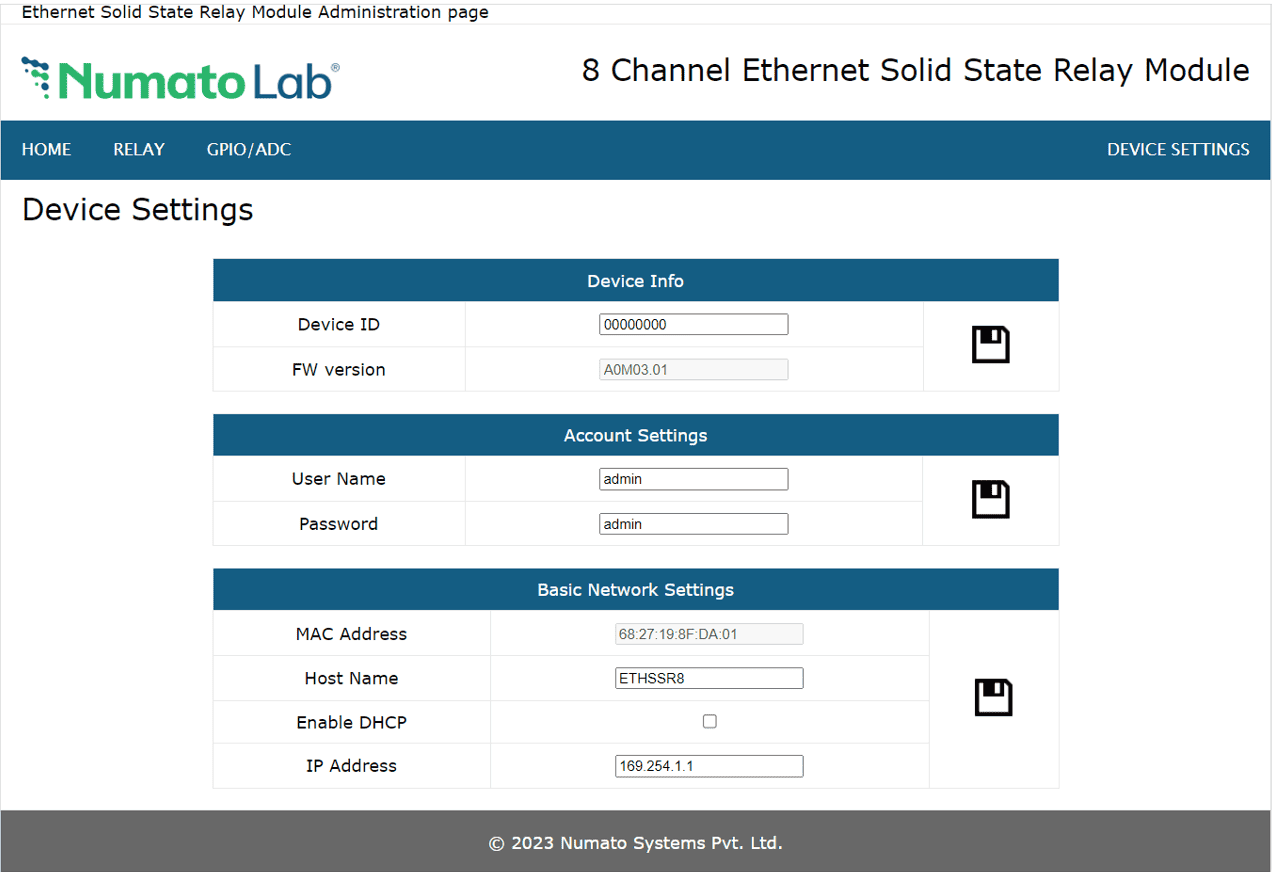
Task: Click the save icon for Basic Network Settings
Action: [x=990, y=697]
